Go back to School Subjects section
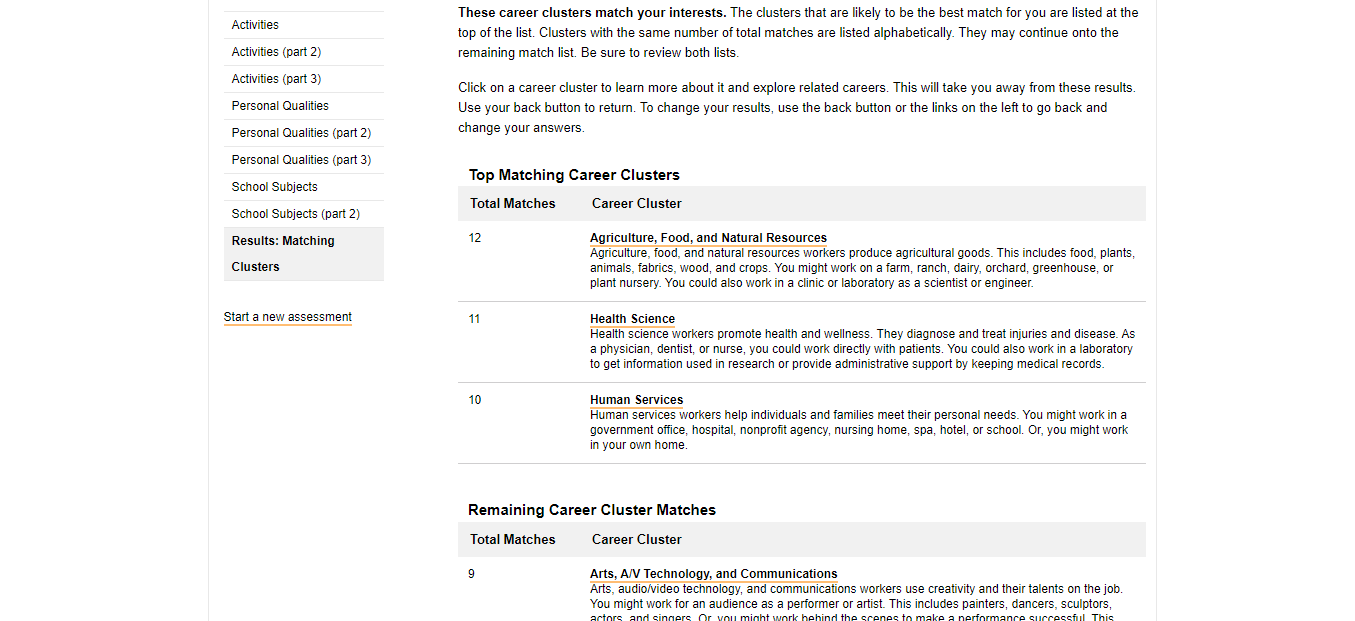Viewport: 1355px width, 621px height. (274, 187)
